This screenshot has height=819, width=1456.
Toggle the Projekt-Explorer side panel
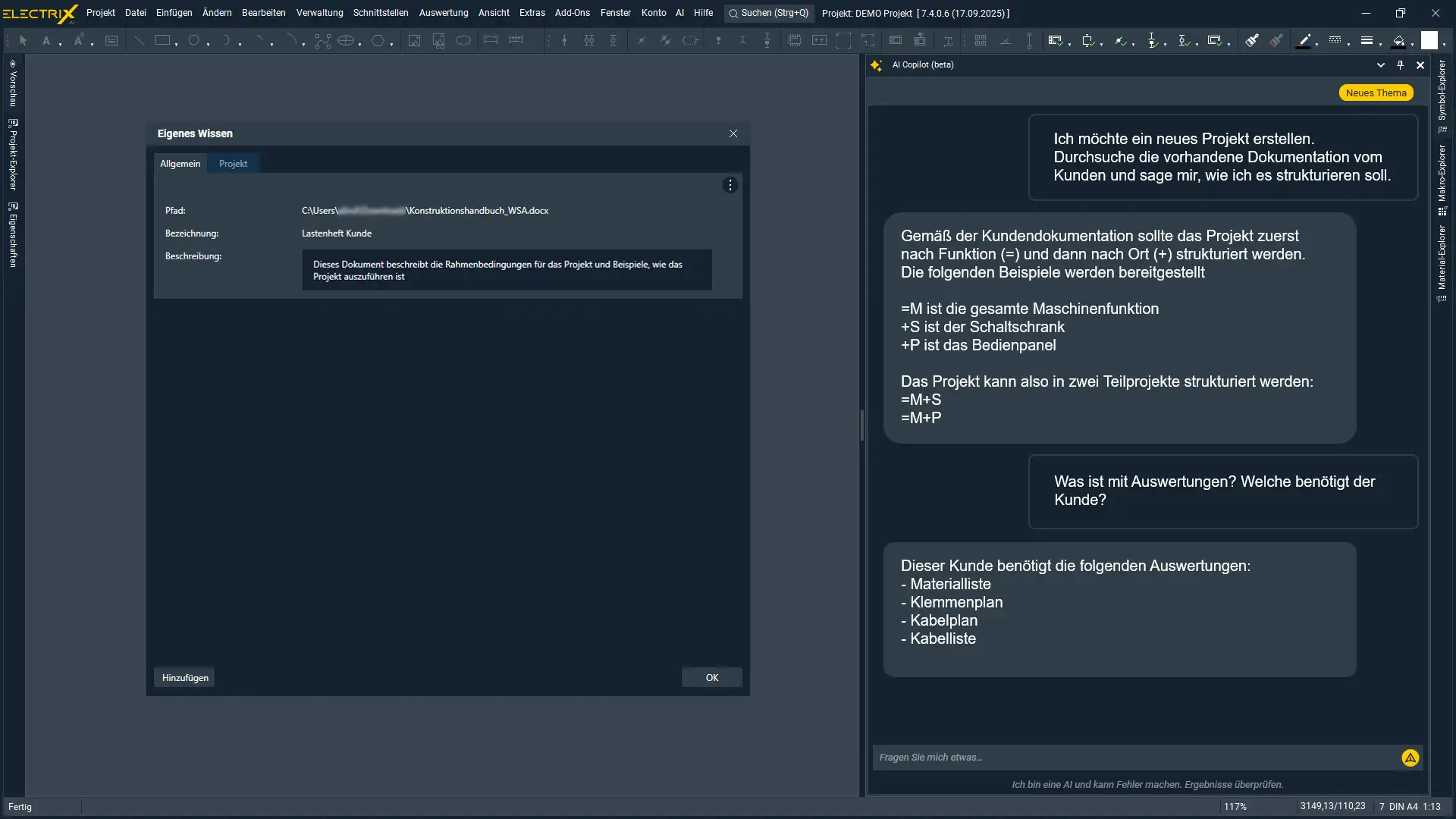coord(13,155)
